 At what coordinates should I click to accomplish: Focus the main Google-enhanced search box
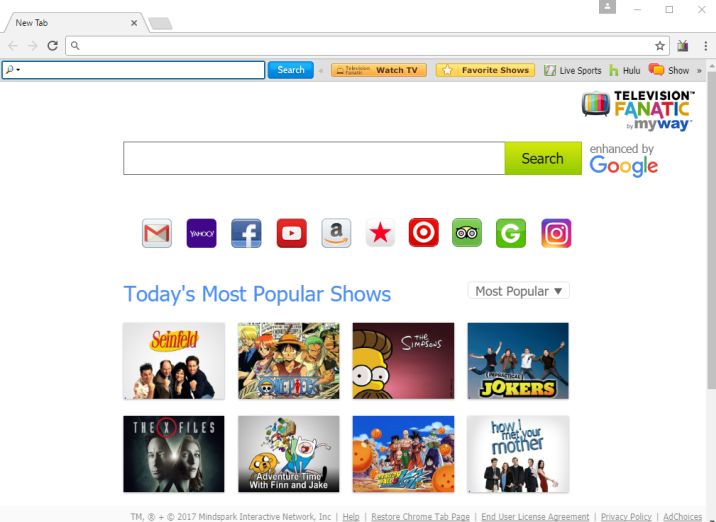tap(314, 158)
